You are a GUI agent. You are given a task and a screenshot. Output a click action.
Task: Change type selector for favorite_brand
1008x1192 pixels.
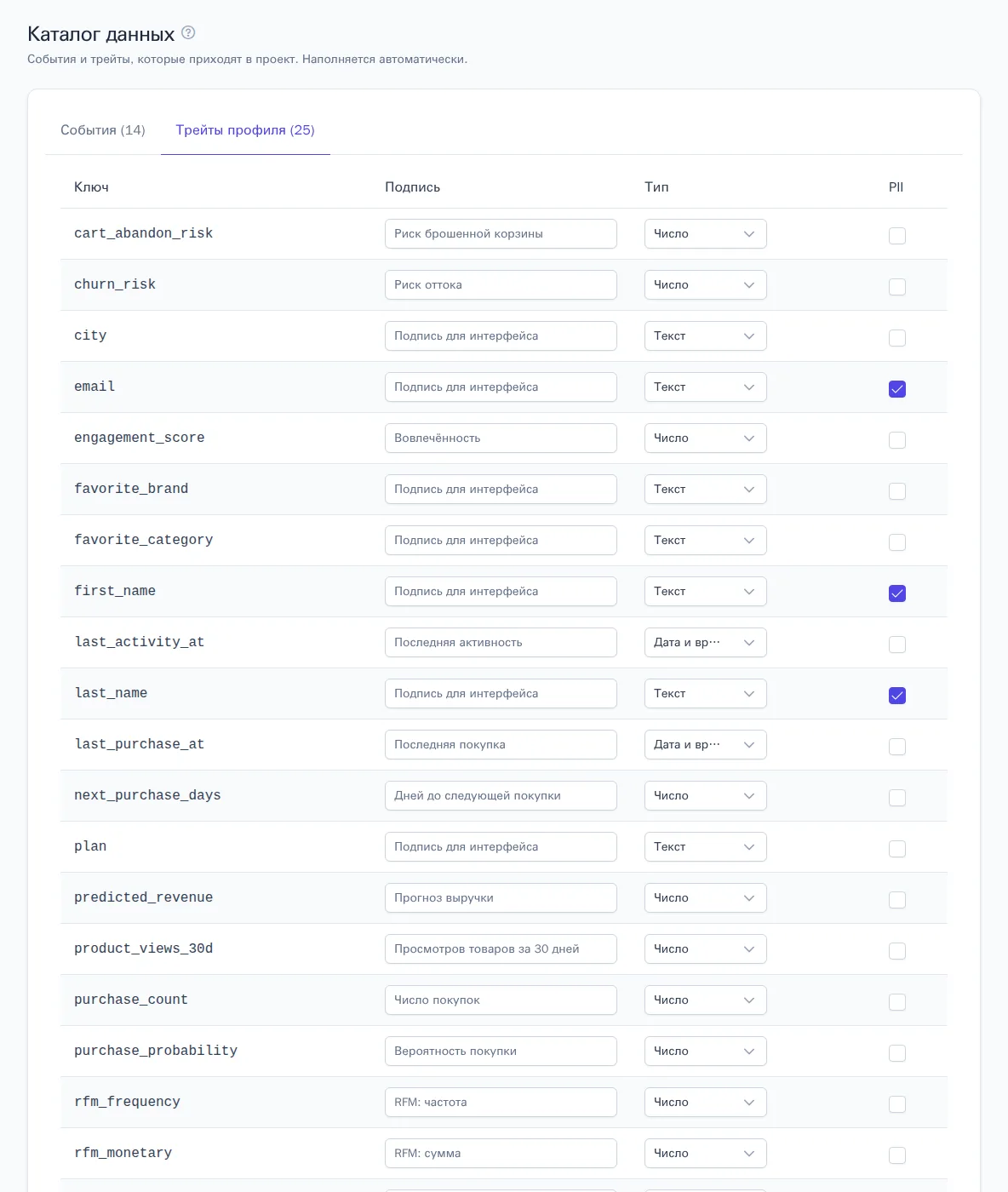[706, 490]
